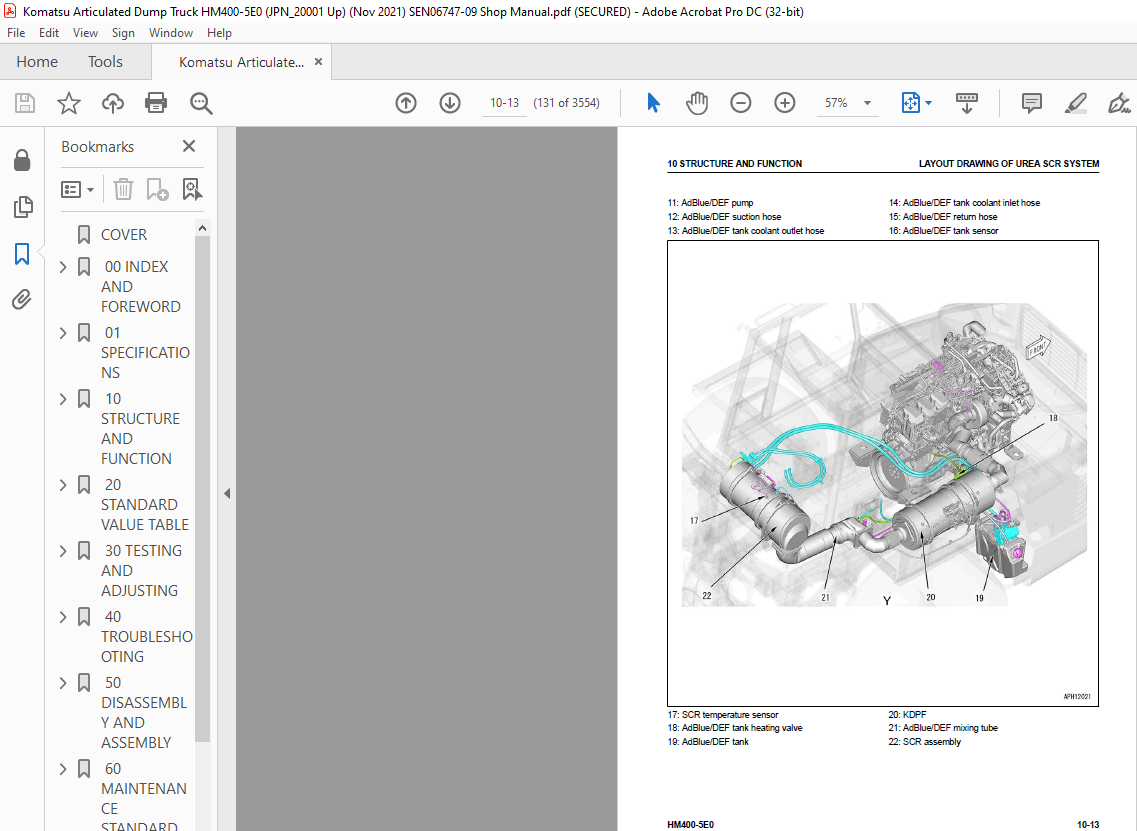Close the Bookmarks panel
1137x831 pixels.
pos(189,146)
